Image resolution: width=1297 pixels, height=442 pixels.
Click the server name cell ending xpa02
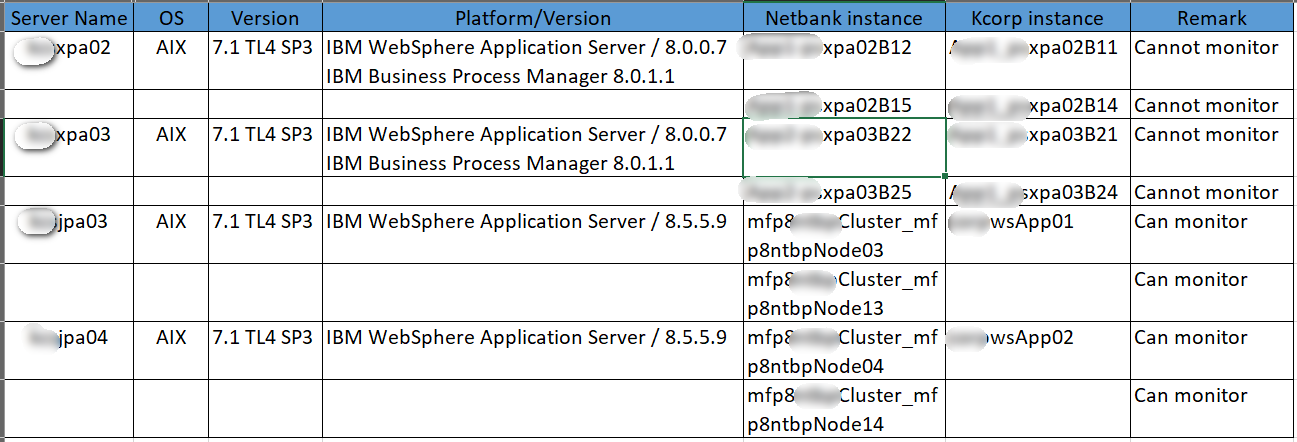pos(68,62)
